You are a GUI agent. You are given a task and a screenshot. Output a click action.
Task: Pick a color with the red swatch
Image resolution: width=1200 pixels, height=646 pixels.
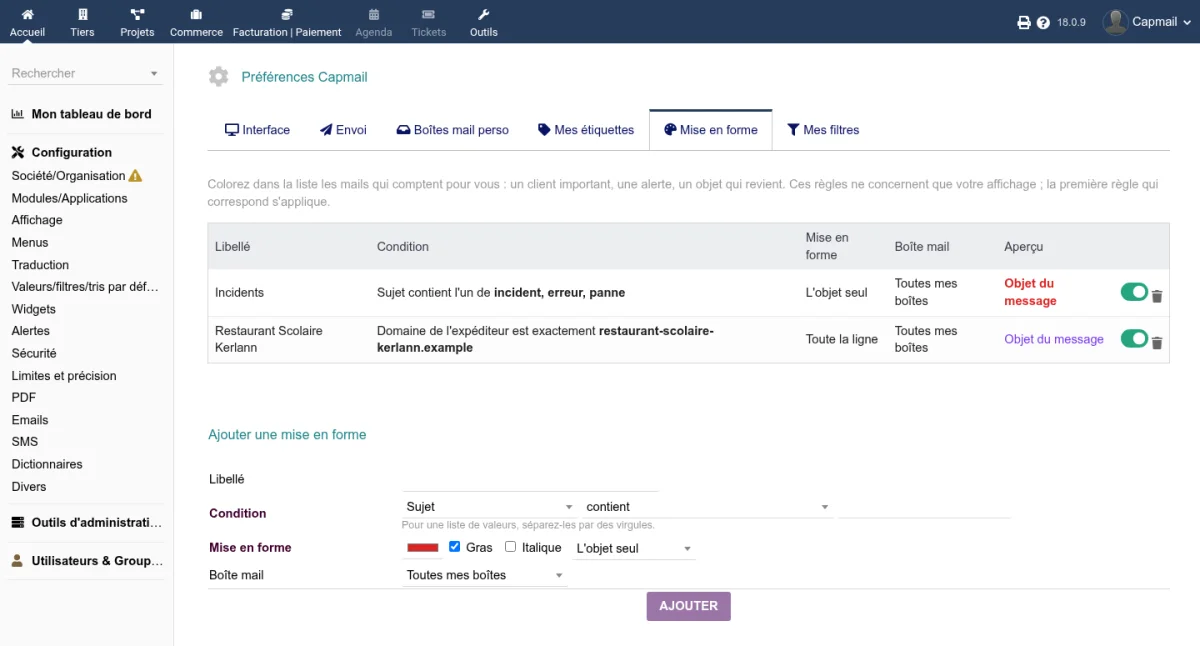(423, 548)
